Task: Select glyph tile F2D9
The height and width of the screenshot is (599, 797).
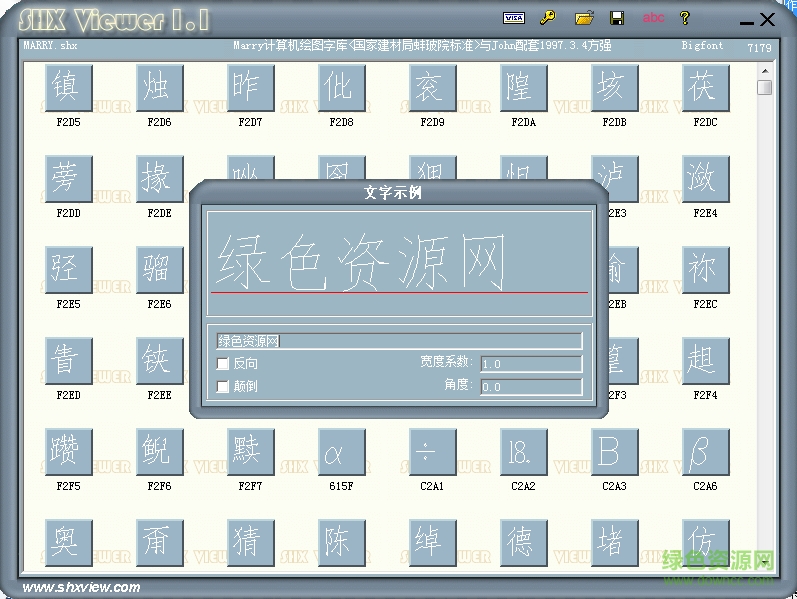Action: coord(432,87)
